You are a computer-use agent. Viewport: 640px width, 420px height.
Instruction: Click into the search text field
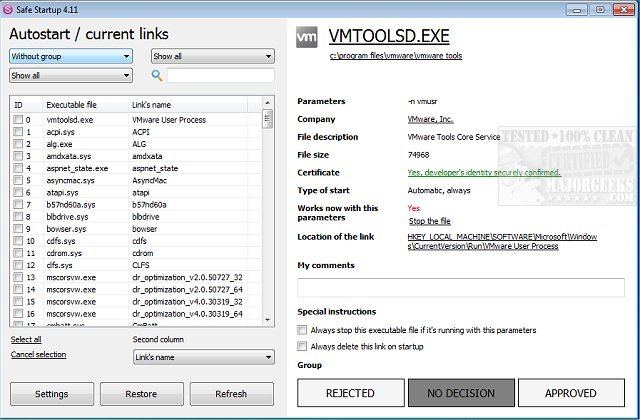click(x=221, y=76)
